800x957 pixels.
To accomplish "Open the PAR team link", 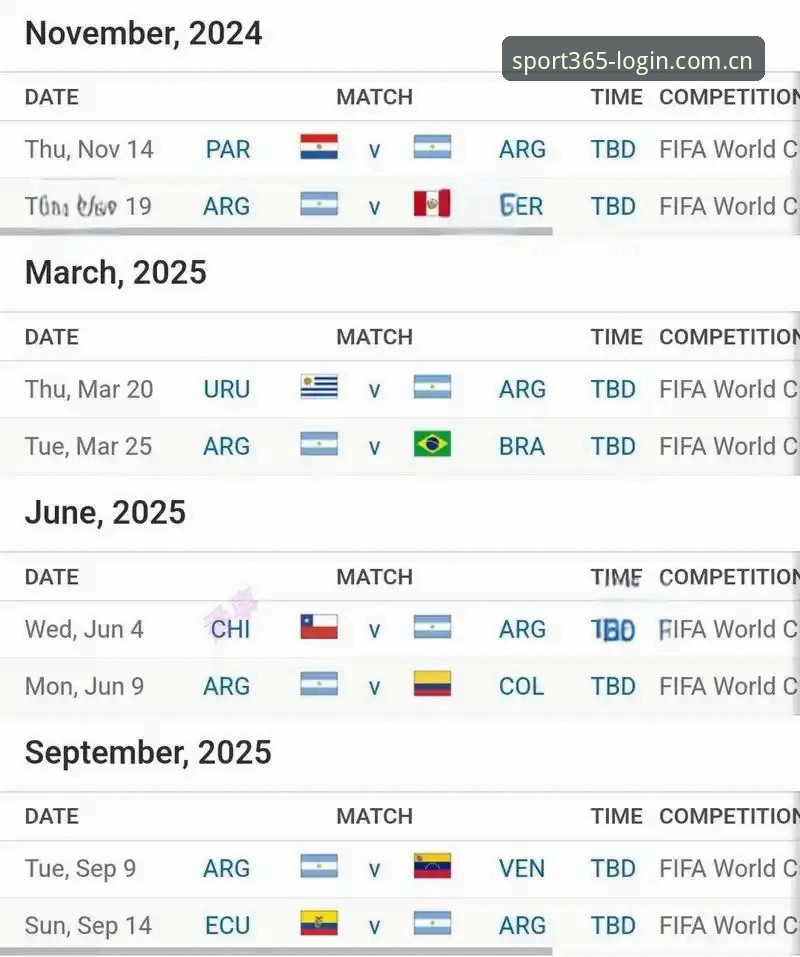I will [x=228, y=150].
